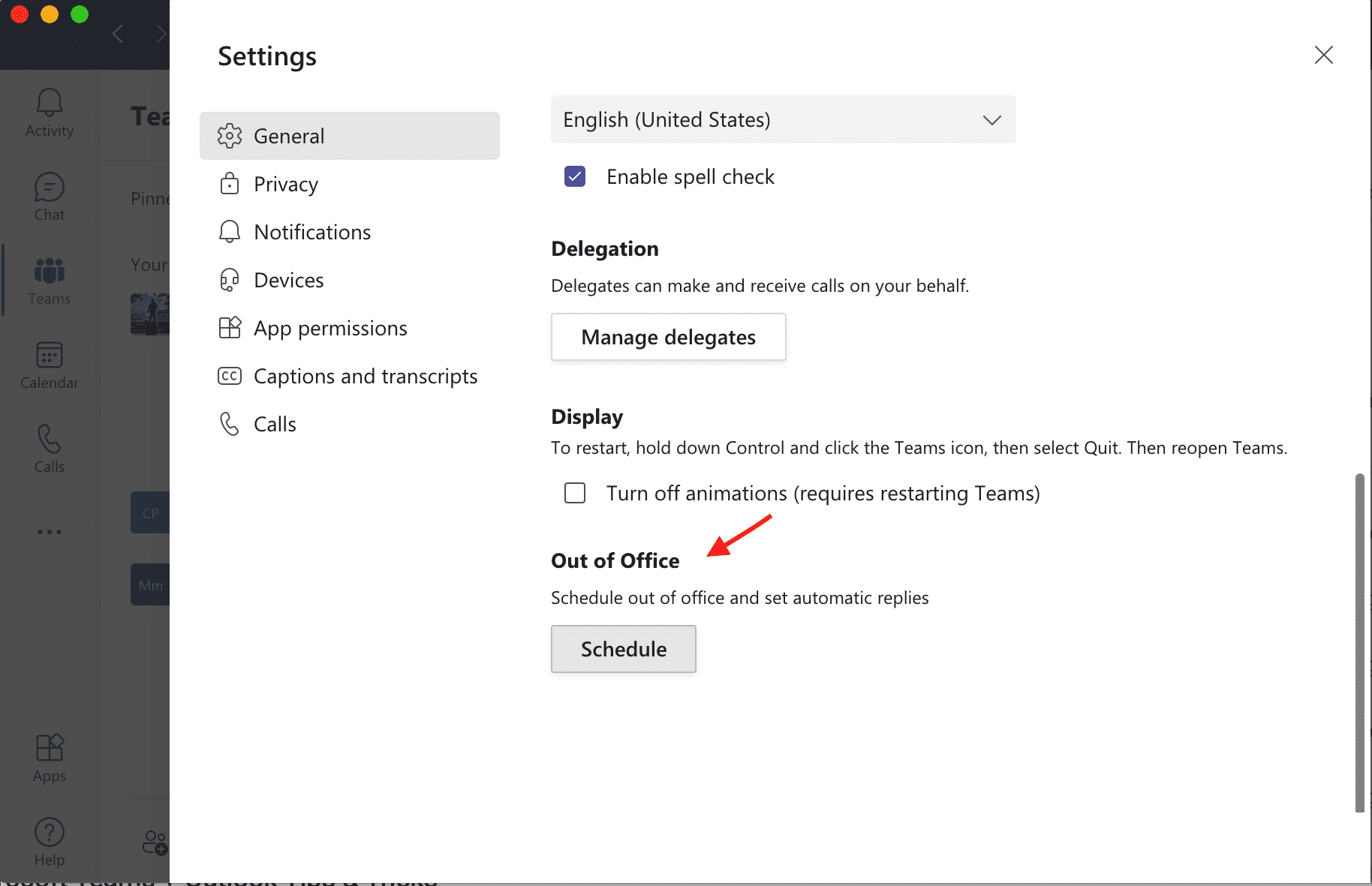The image size is (1372, 886).
Task: Click the join or create team icon
Action: [155, 842]
